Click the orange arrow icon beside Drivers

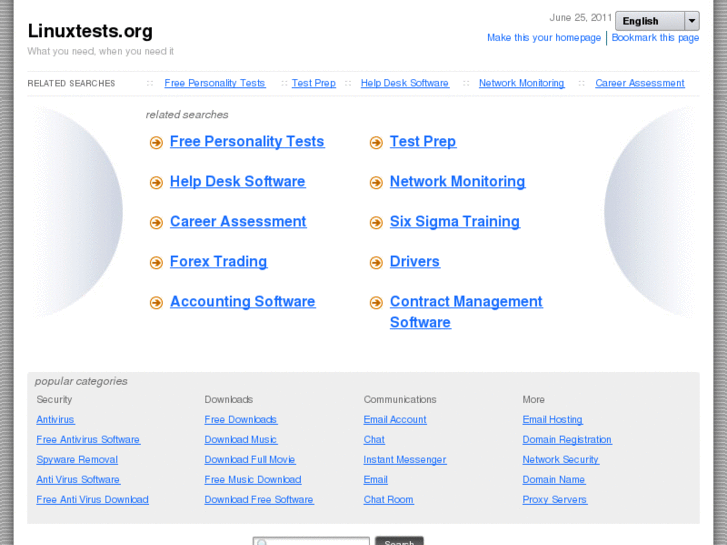tap(376, 263)
